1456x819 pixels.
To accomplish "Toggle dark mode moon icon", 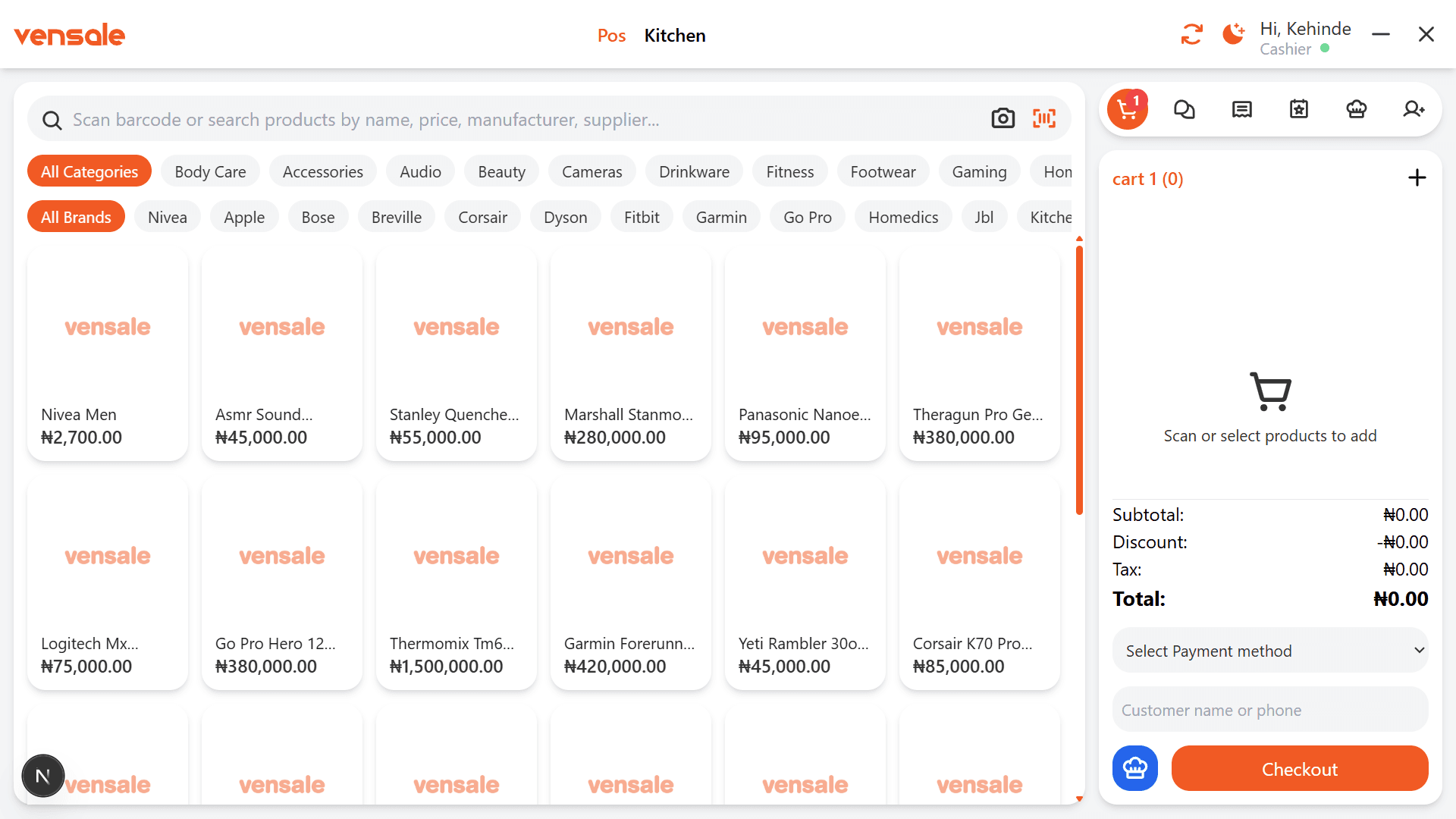I will 1234,34.
